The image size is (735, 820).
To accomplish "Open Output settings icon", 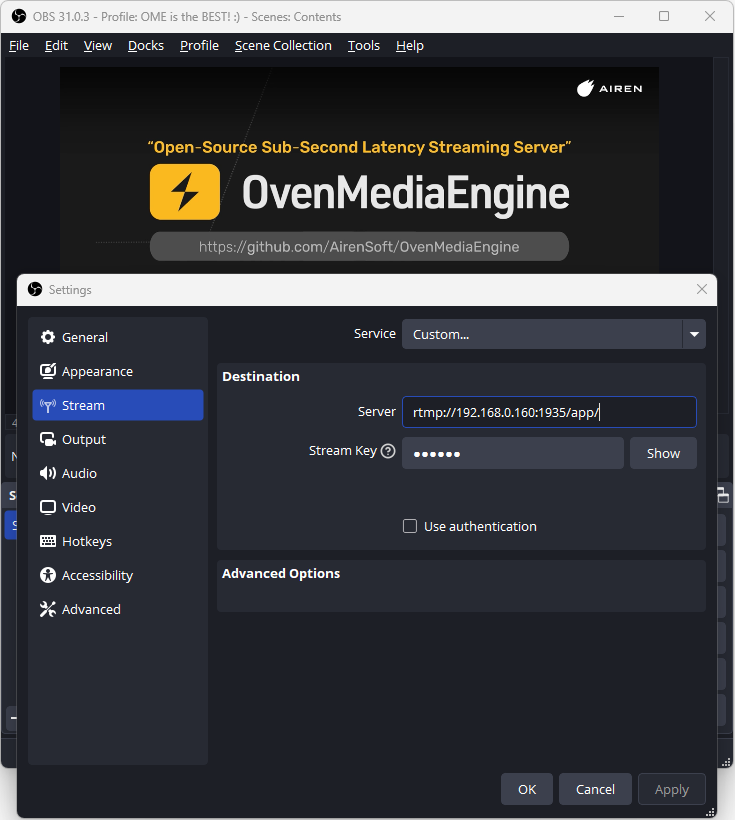I will [48, 440].
